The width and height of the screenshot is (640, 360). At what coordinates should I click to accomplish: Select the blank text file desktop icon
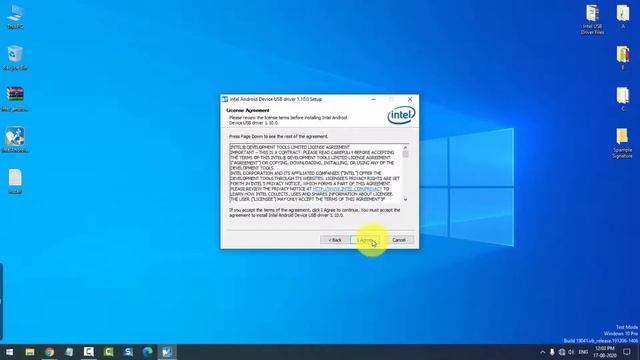[x=15, y=181]
